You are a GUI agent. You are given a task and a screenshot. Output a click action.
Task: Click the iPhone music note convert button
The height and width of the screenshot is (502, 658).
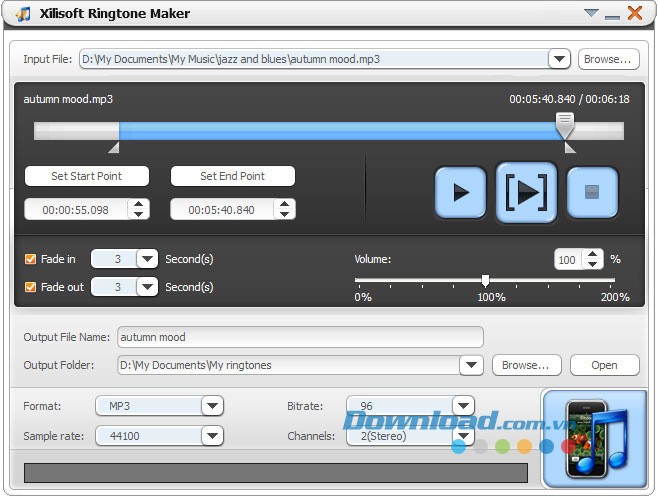pos(595,439)
